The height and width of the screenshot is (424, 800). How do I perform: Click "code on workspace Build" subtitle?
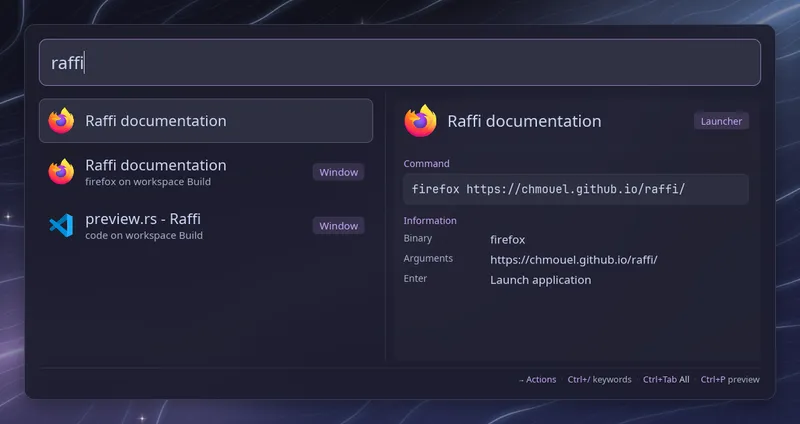click(x=144, y=235)
